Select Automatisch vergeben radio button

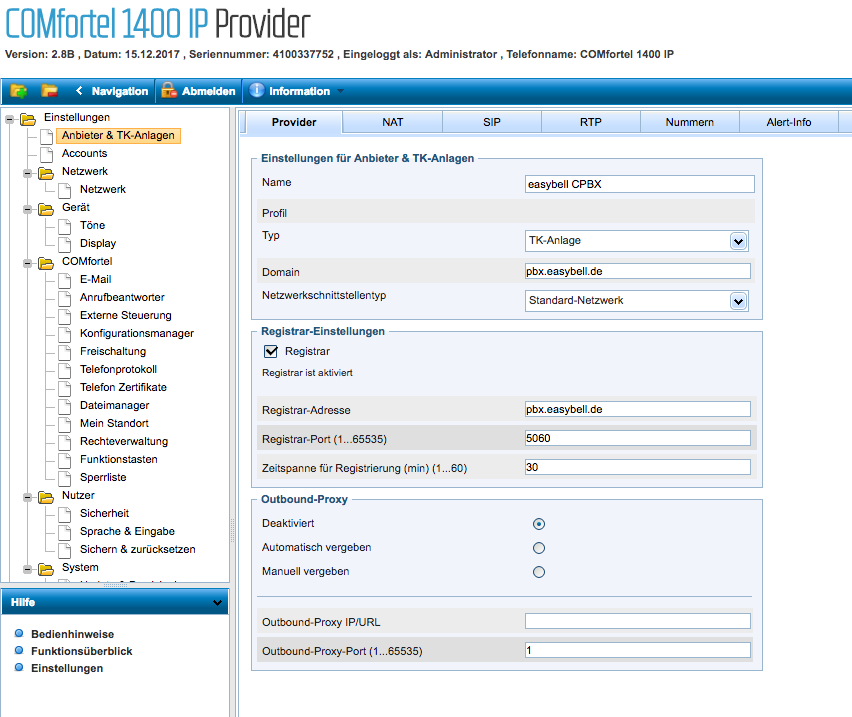[538, 548]
